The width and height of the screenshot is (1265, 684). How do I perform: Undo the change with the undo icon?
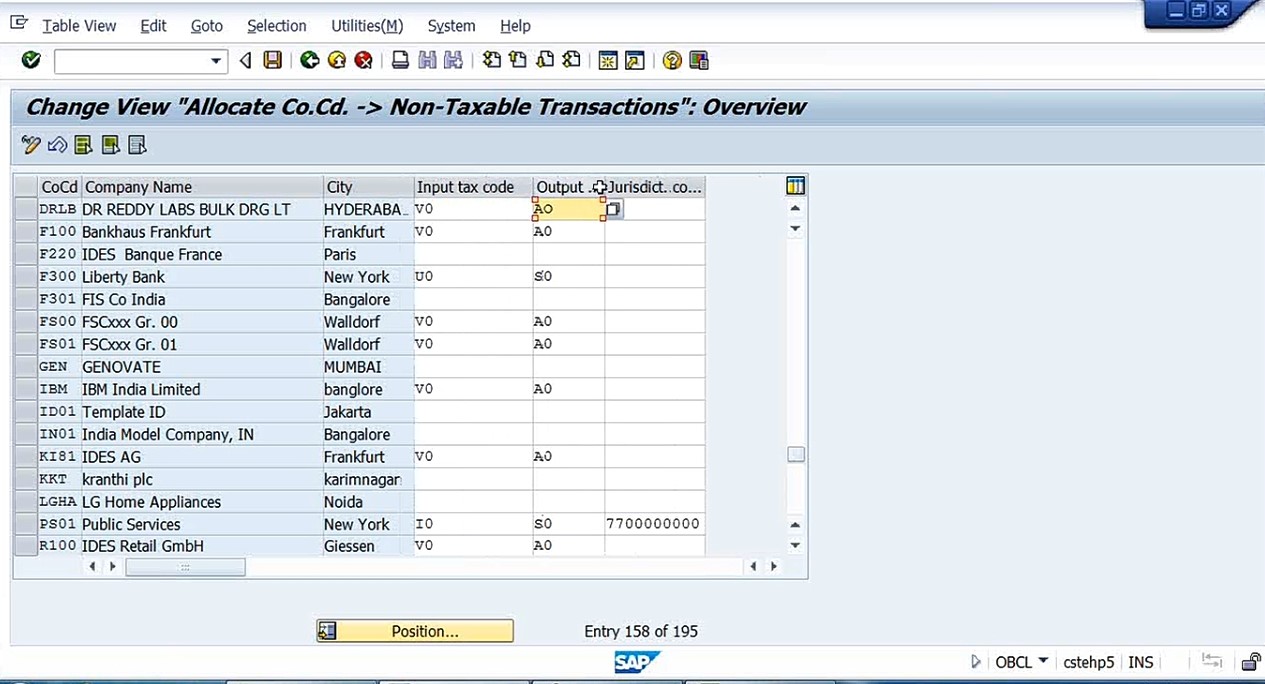point(57,146)
